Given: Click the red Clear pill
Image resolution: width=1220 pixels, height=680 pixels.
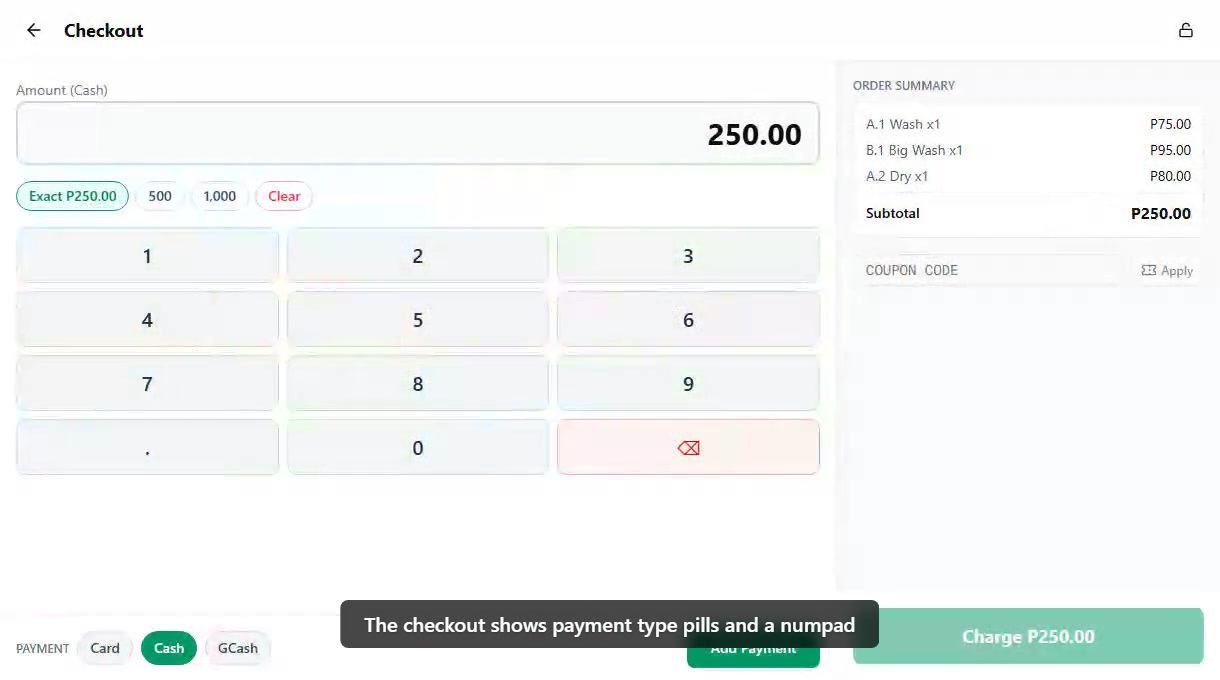Looking at the screenshot, I should click(283, 196).
